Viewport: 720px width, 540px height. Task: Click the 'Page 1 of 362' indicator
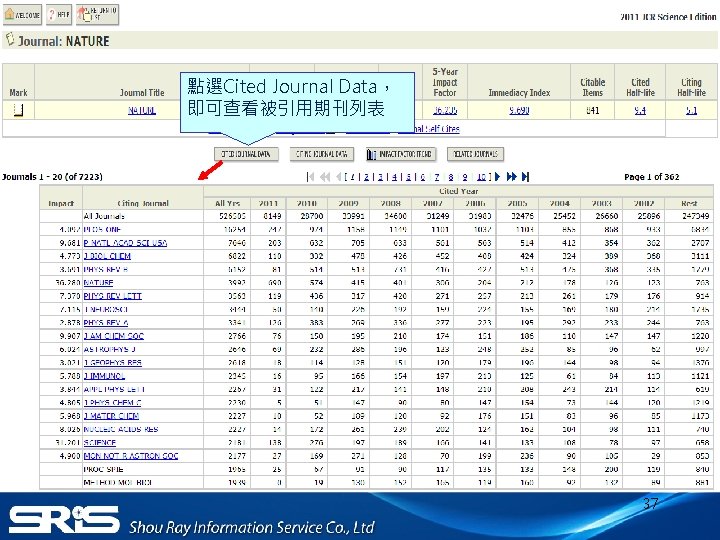coord(651,177)
